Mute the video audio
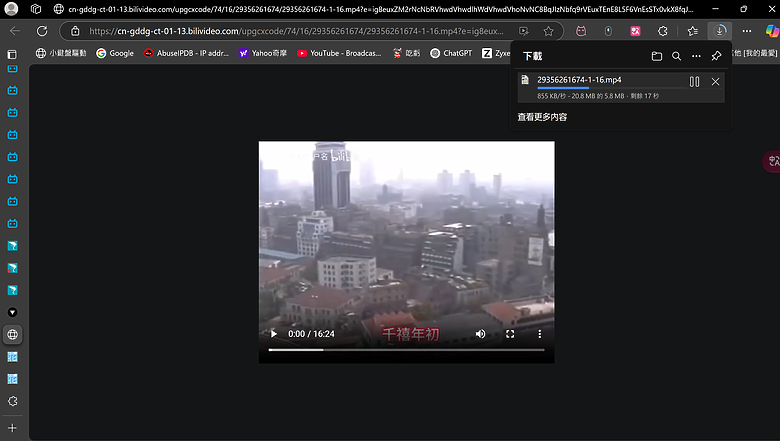The width and height of the screenshot is (780, 441). (x=480, y=334)
